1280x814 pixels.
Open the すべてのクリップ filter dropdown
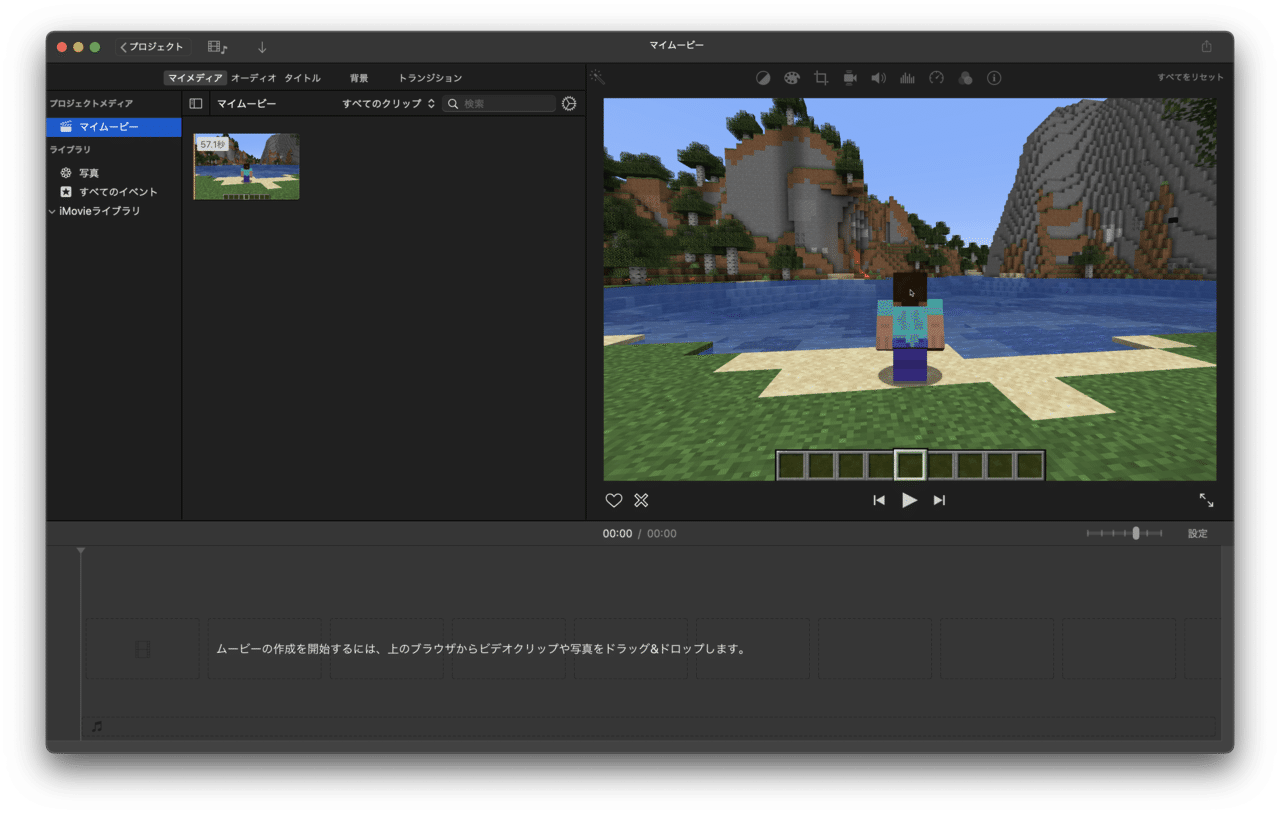pos(388,103)
